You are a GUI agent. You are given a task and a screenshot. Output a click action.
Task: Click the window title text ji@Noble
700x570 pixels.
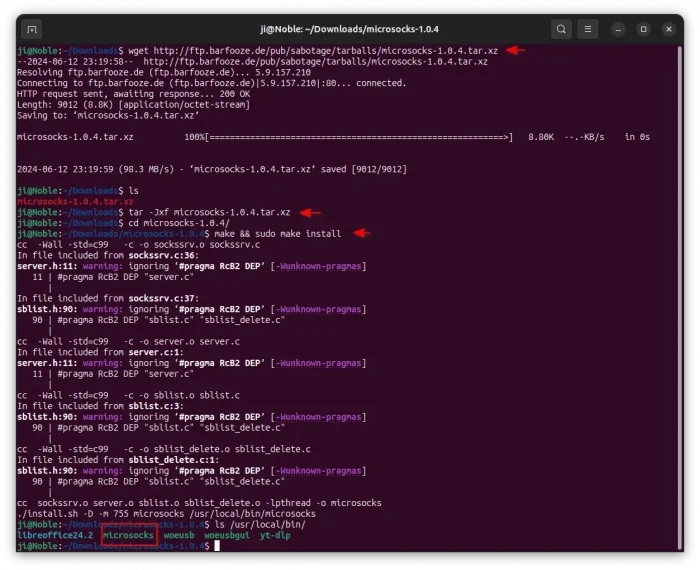tap(348, 29)
